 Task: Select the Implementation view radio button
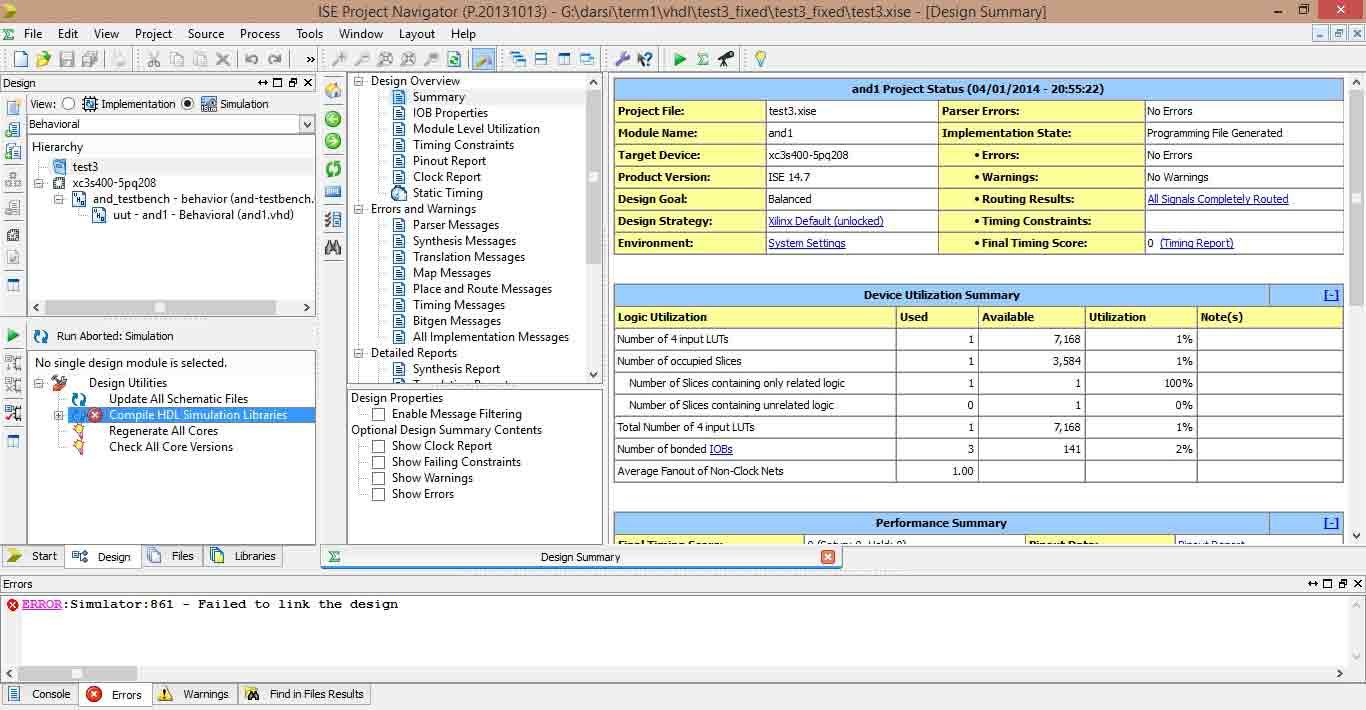[x=68, y=104]
